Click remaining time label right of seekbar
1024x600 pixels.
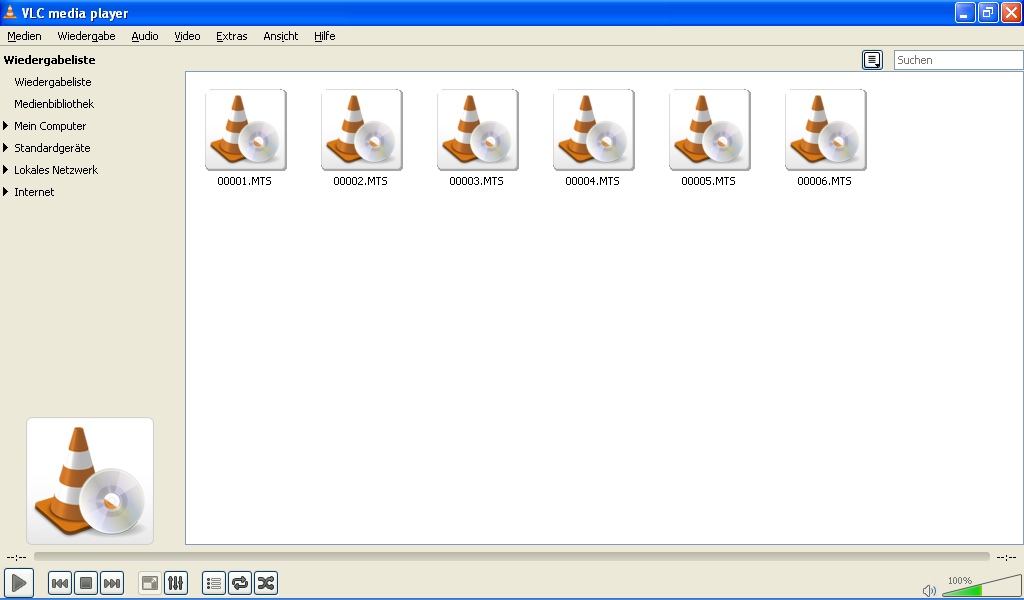(1006, 557)
